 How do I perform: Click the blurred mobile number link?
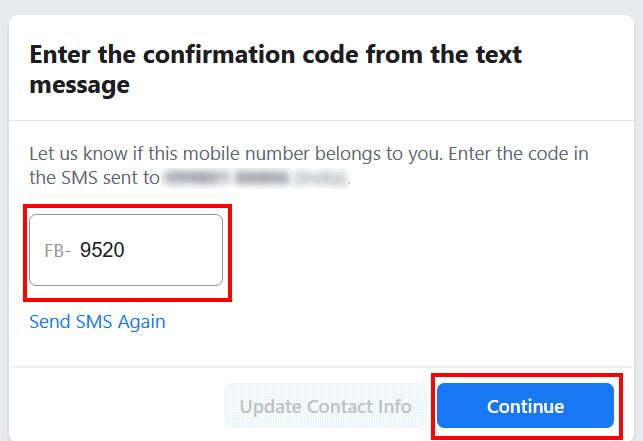point(255,178)
